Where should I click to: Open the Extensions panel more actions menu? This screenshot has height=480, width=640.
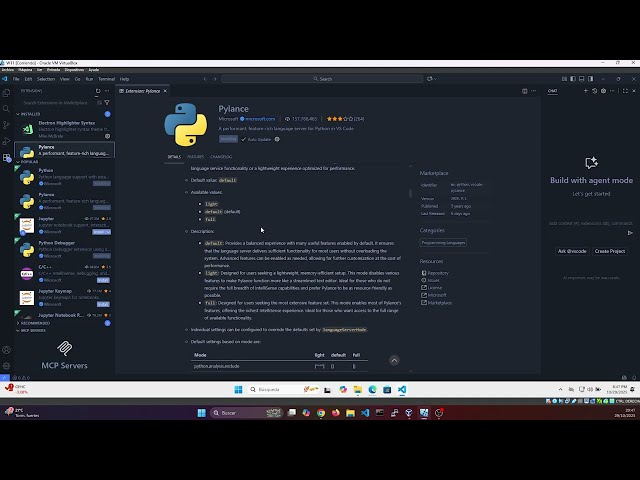coord(107,91)
